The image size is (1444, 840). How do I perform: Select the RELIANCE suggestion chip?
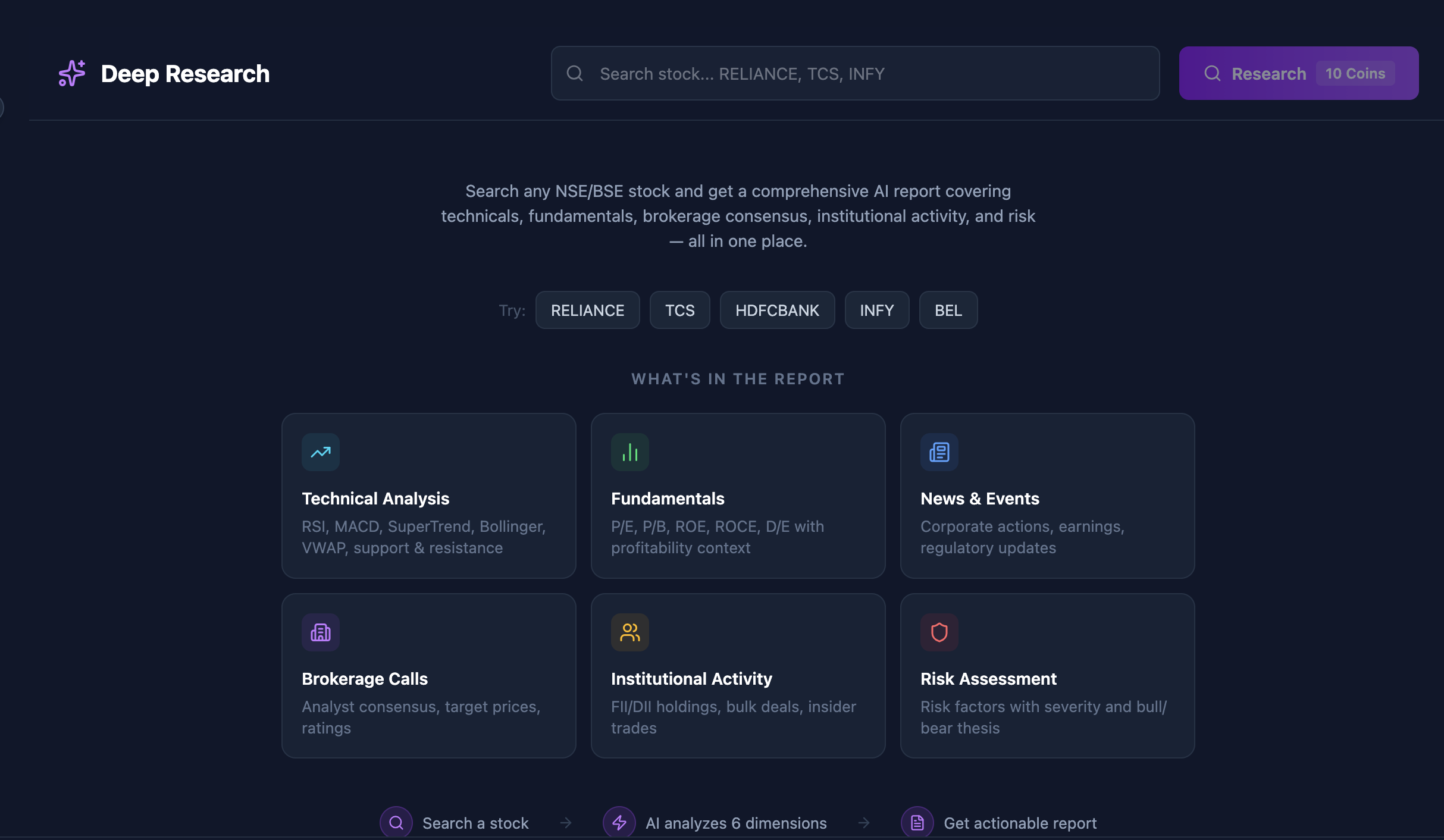pos(587,310)
